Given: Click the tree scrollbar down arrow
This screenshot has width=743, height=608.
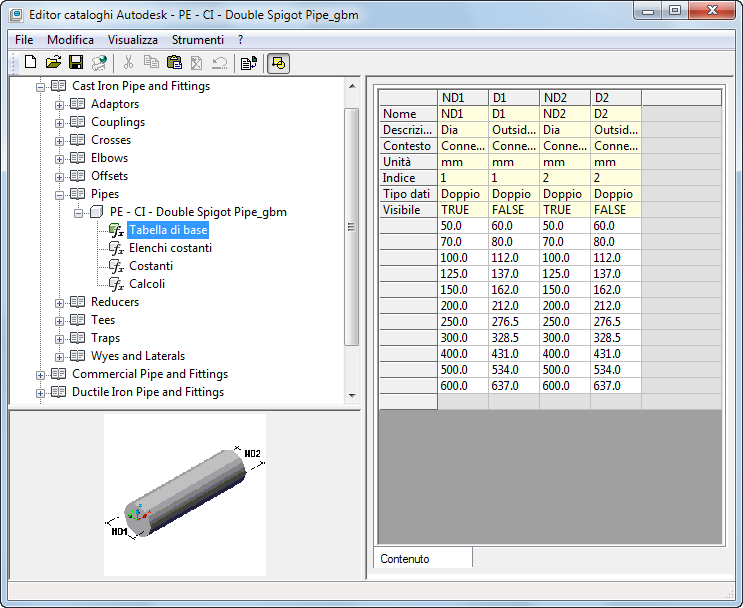Looking at the screenshot, I should pos(352,395).
